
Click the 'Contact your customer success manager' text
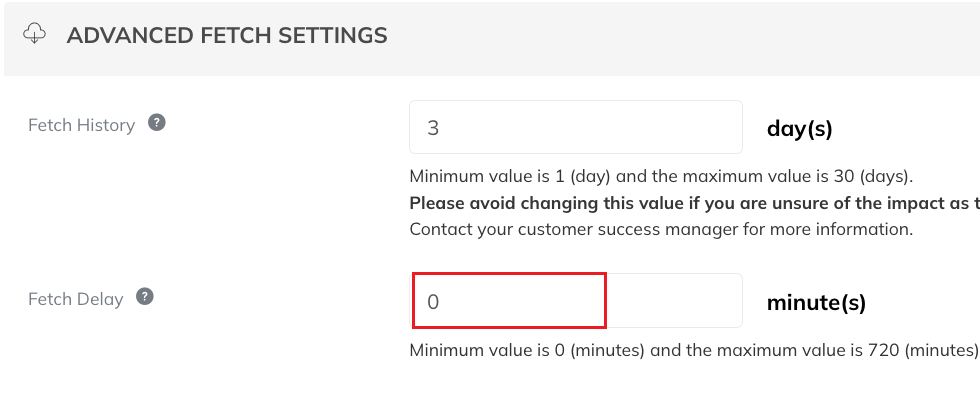click(x=574, y=229)
